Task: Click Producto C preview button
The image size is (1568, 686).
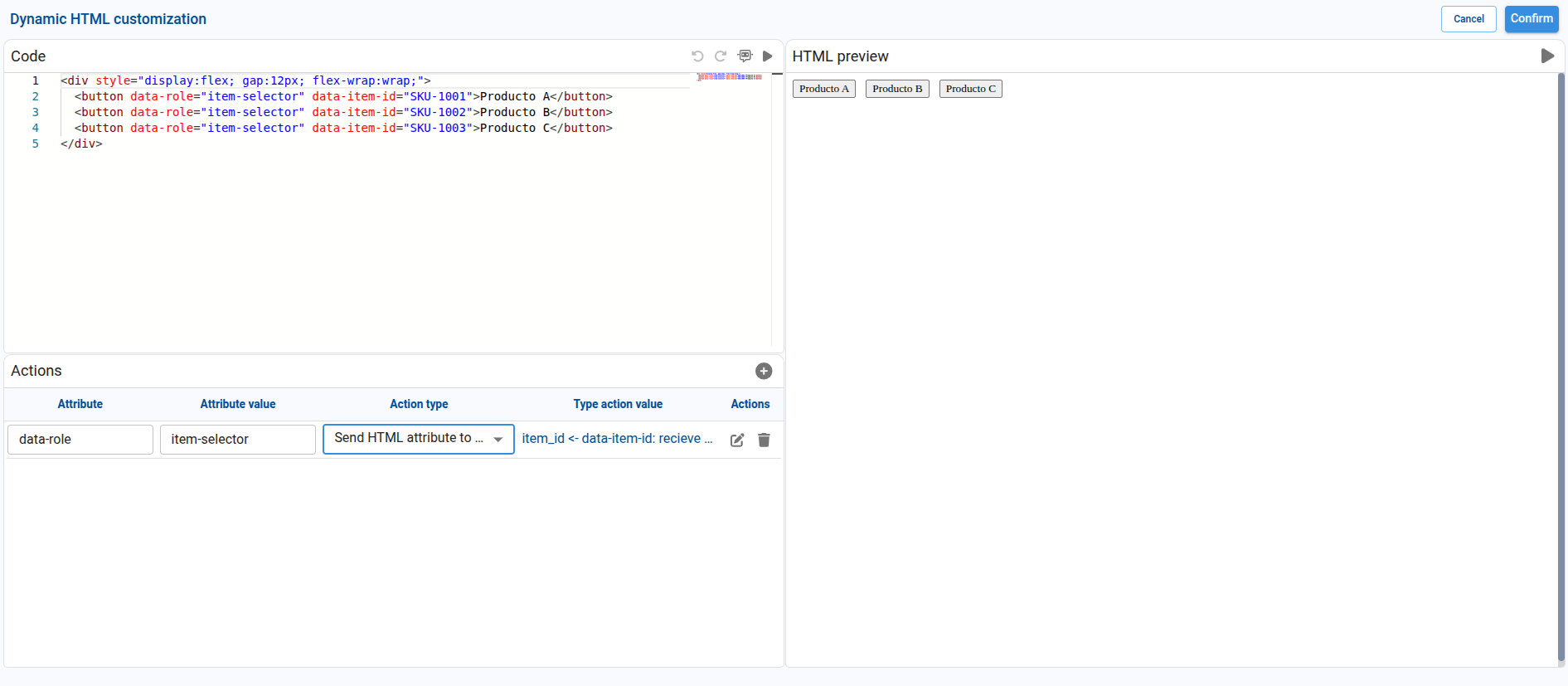Action: (971, 89)
